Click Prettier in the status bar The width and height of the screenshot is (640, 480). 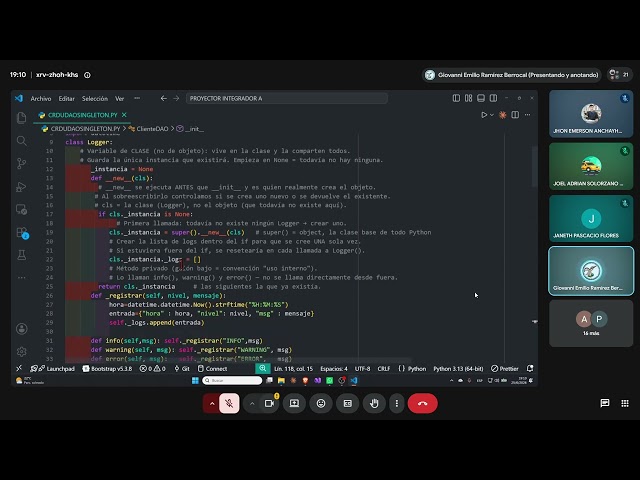point(505,369)
